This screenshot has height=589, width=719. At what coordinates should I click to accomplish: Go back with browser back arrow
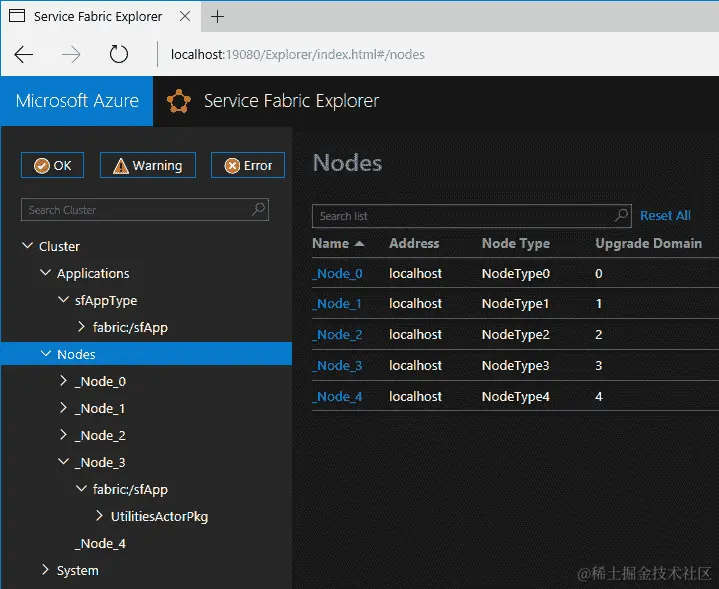pyautogui.click(x=23, y=55)
